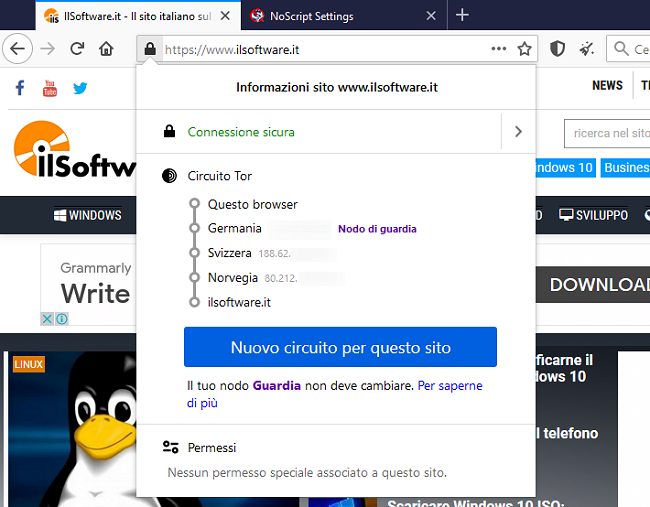Image resolution: width=650 pixels, height=507 pixels.
Task: Open ilSoftware YouTube channel icon
Action: tap(50, 88)
